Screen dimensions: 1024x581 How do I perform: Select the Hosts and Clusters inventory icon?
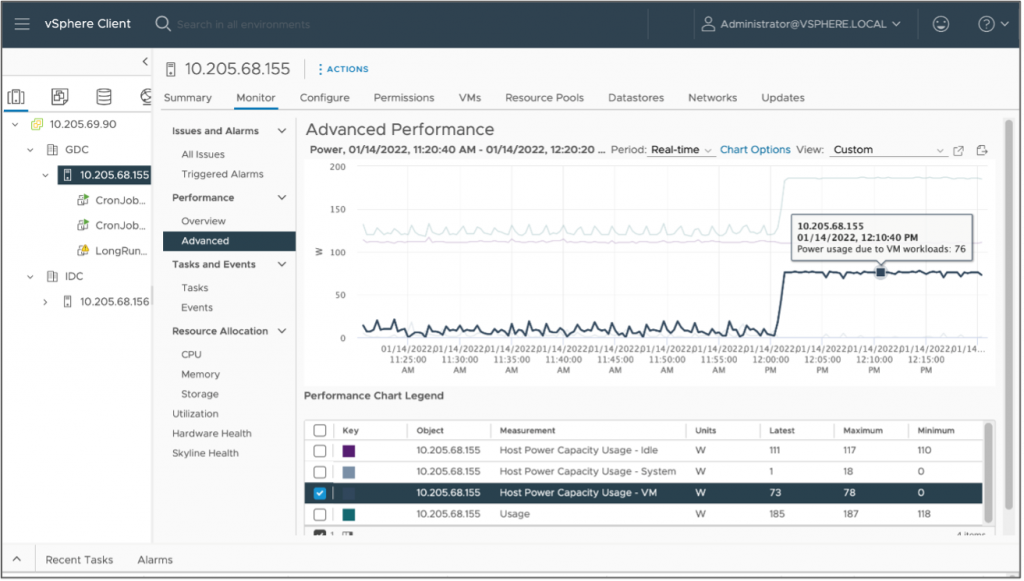tap(16, 97)
